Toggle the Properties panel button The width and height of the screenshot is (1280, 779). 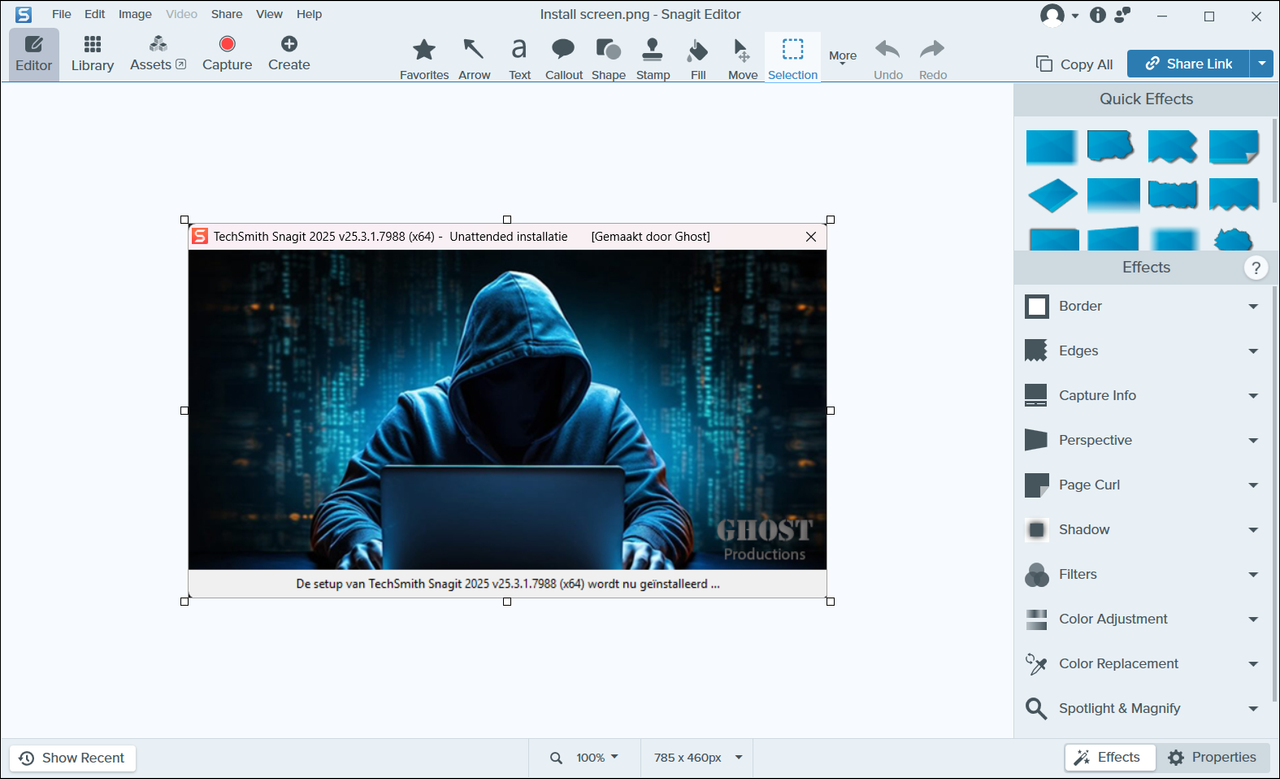pos(1211,757)
